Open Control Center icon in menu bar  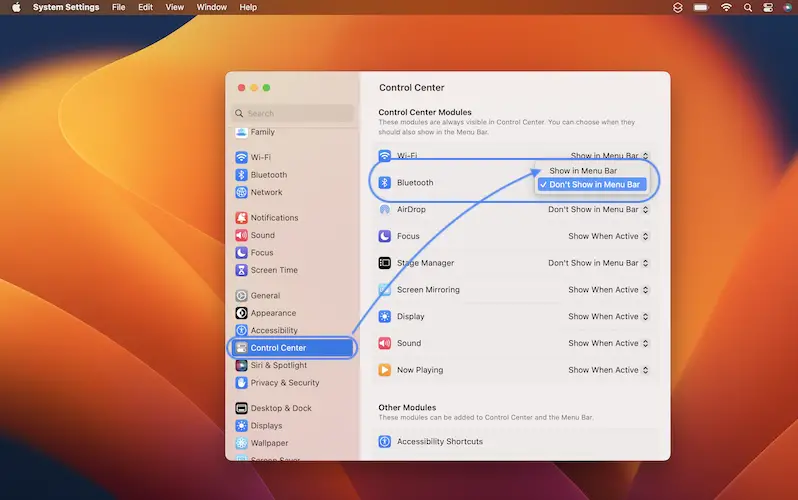768,7
